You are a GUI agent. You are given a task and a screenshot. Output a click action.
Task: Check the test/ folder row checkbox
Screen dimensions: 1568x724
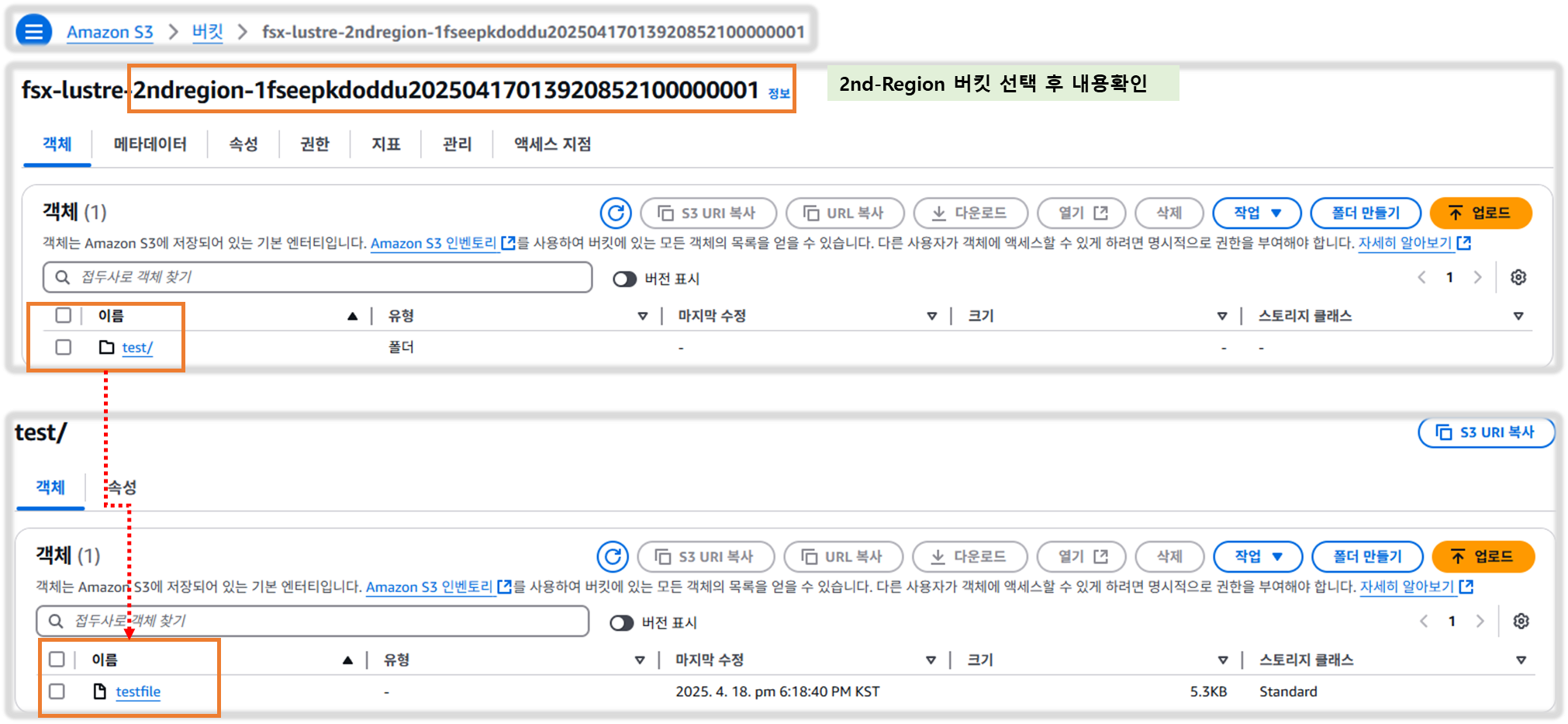tap(64, 347)
